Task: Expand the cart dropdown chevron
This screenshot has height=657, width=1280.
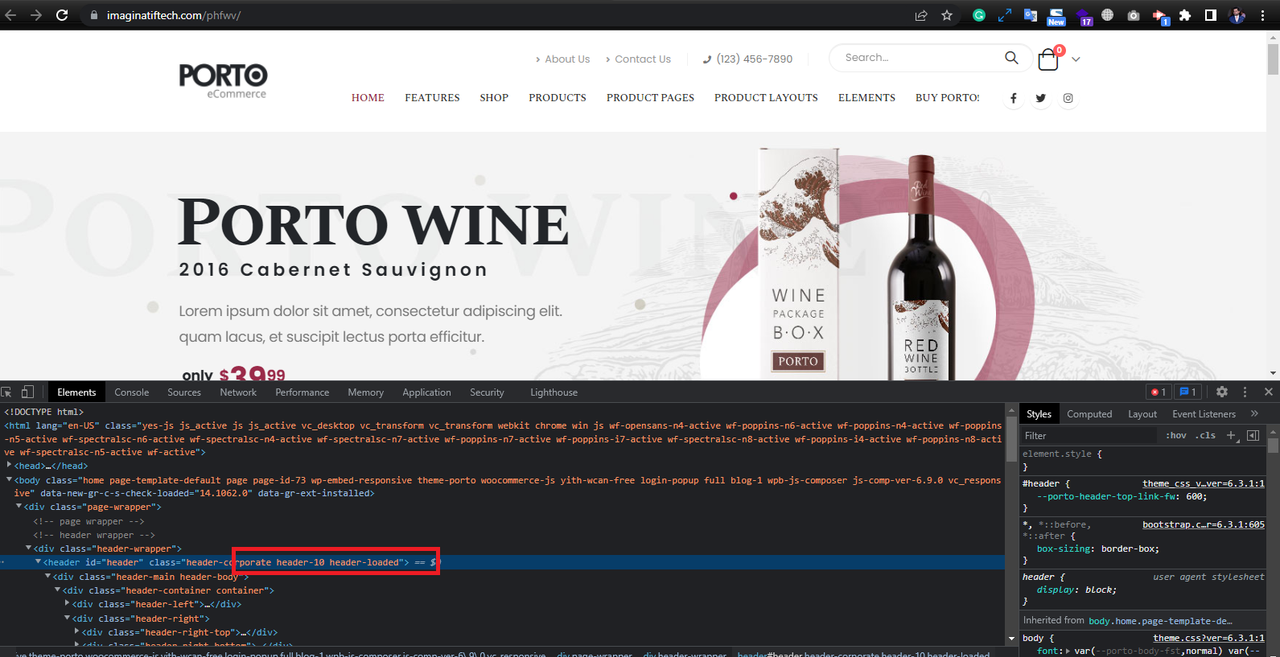Action: [x=1076, y=60]
